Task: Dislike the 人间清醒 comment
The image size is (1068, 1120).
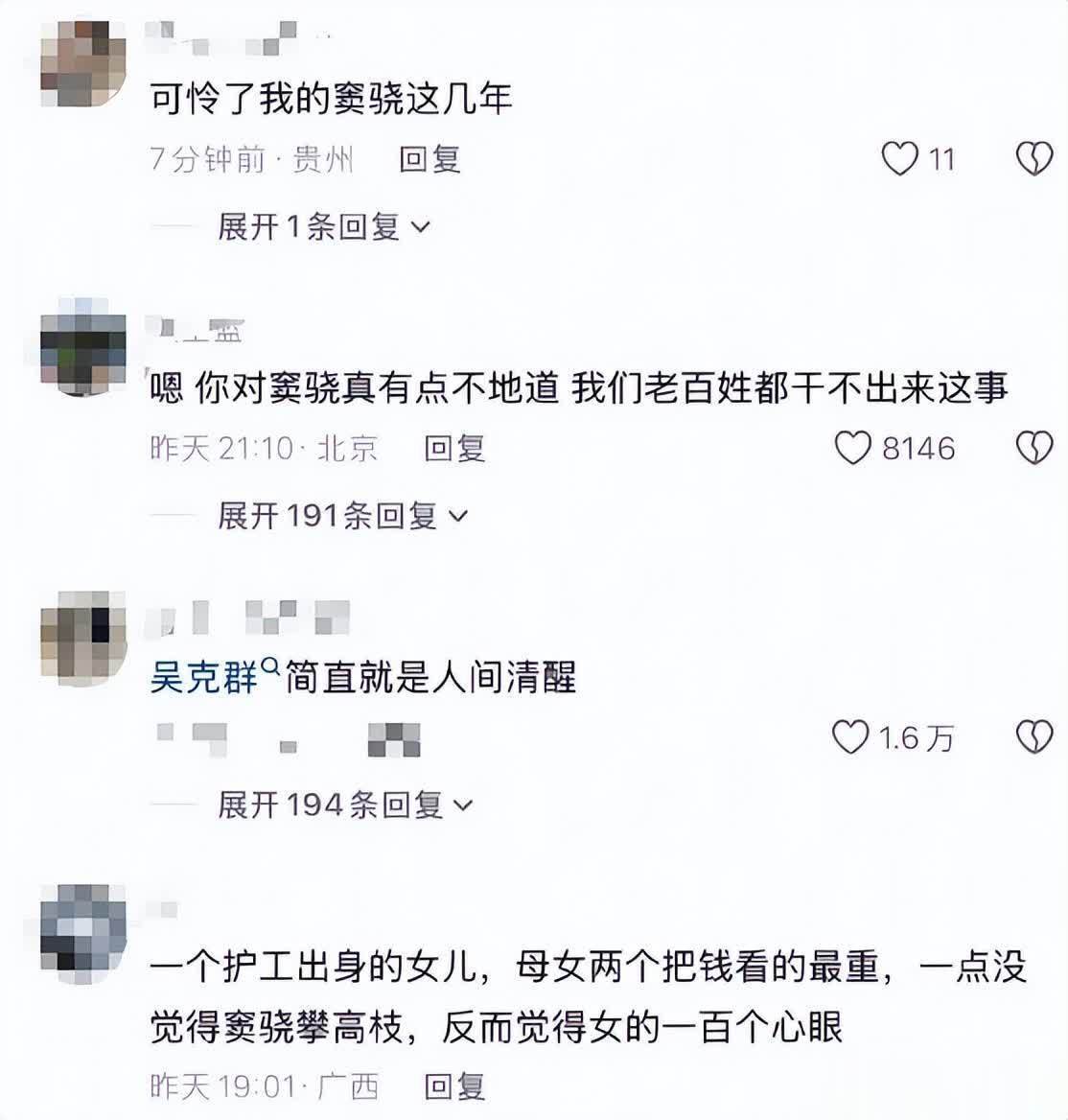Action: coord(1033,737)
